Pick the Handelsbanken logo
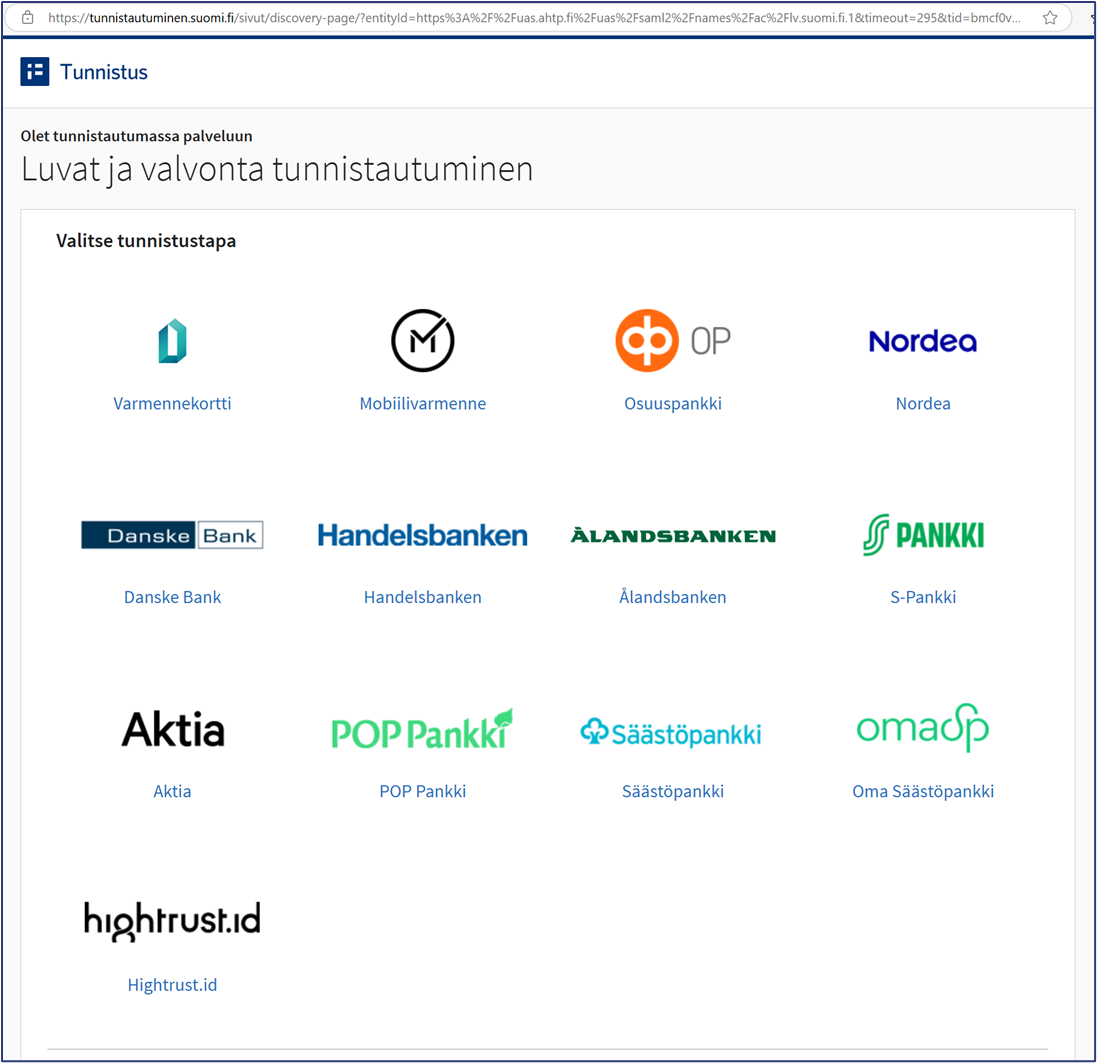This screenshot has width=1097, height=1063. point(422,535)
